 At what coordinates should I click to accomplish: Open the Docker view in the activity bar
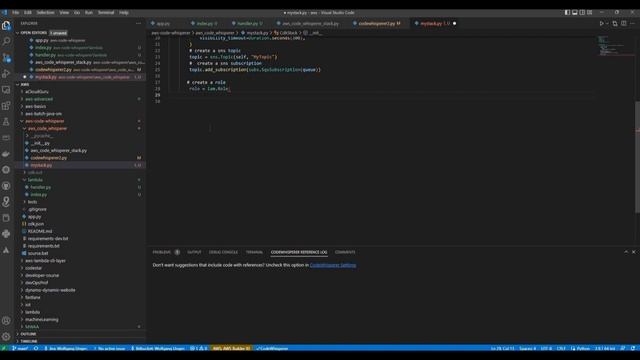(6, 154)
